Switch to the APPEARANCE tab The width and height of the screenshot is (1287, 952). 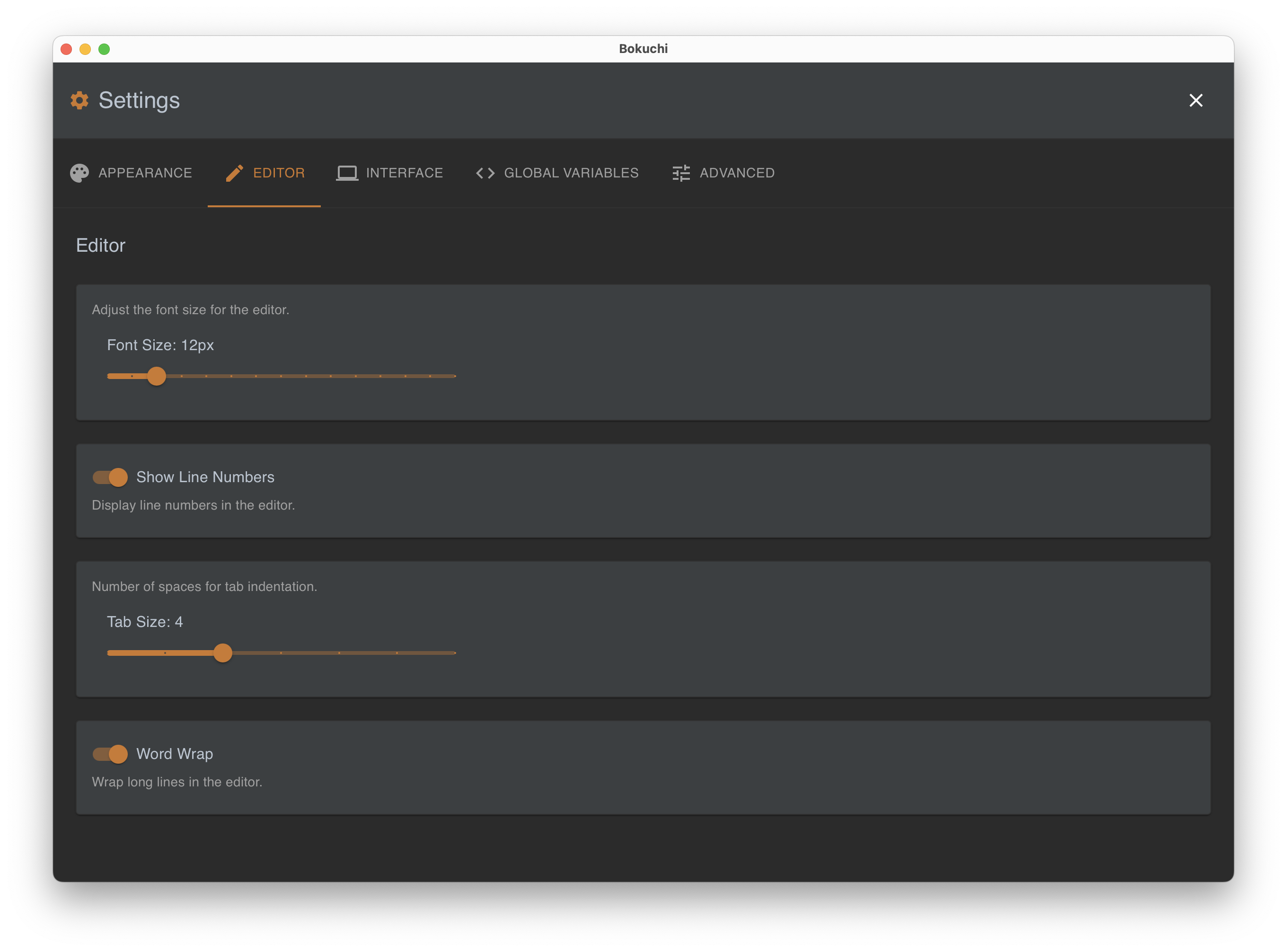tap(145, 173)
